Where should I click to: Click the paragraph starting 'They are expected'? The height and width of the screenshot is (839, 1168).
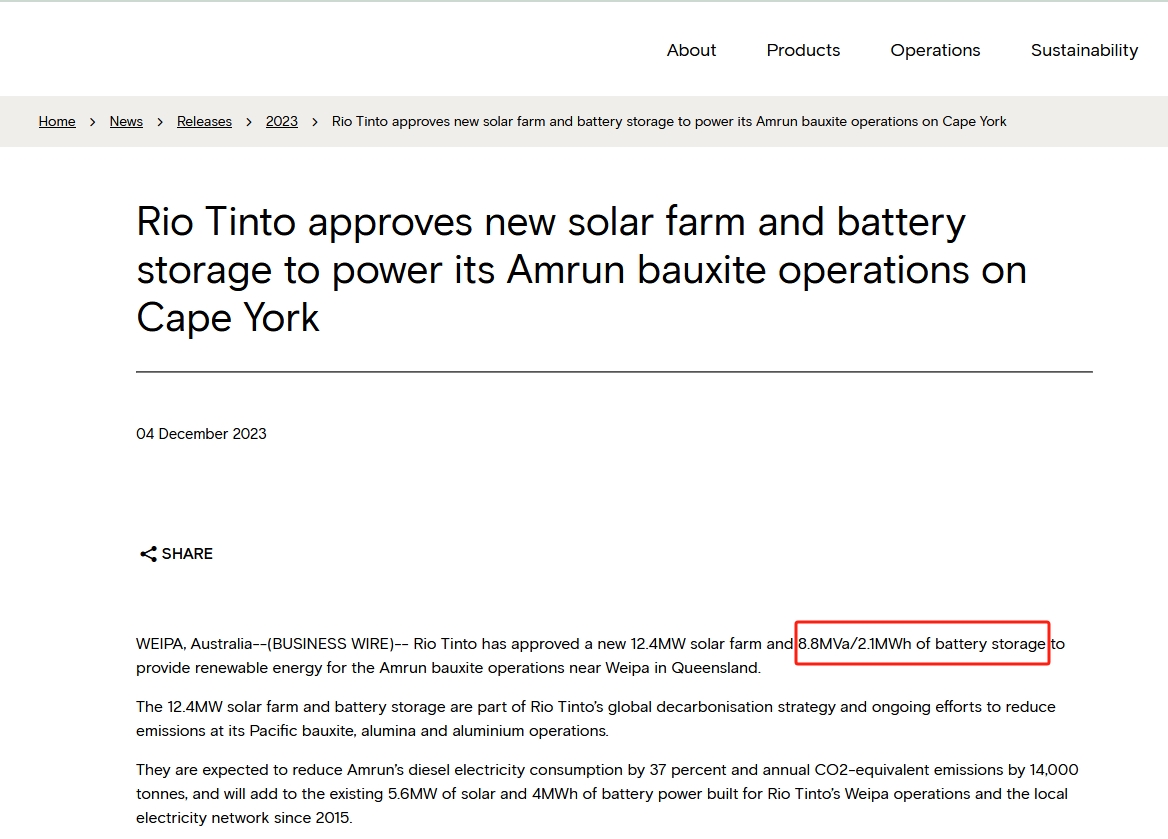(x=607, y=794)
